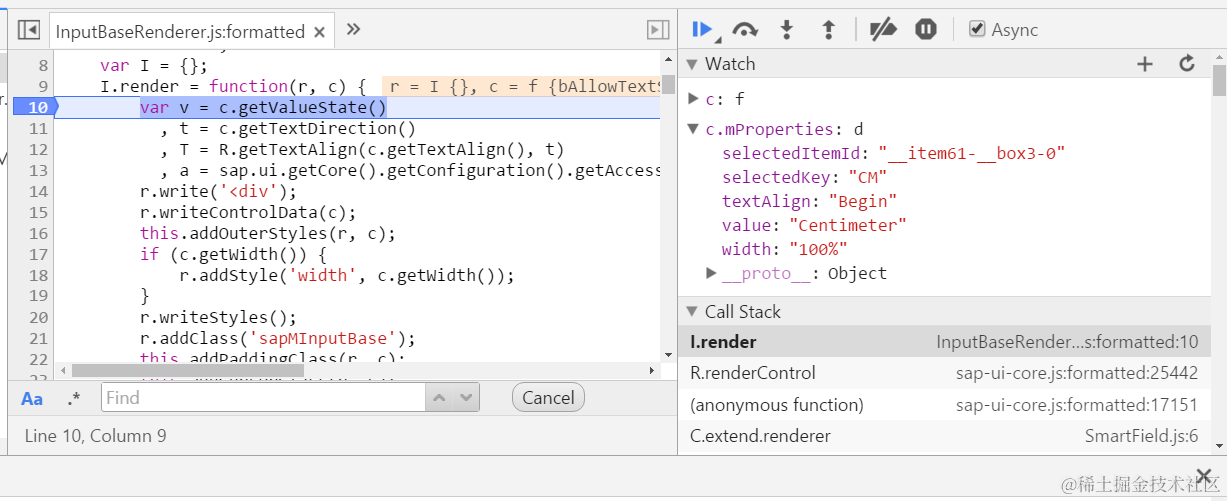Uncheck the Async checkbox
This screenshot has width=1227, height=501.
click(x=978, y=29)
